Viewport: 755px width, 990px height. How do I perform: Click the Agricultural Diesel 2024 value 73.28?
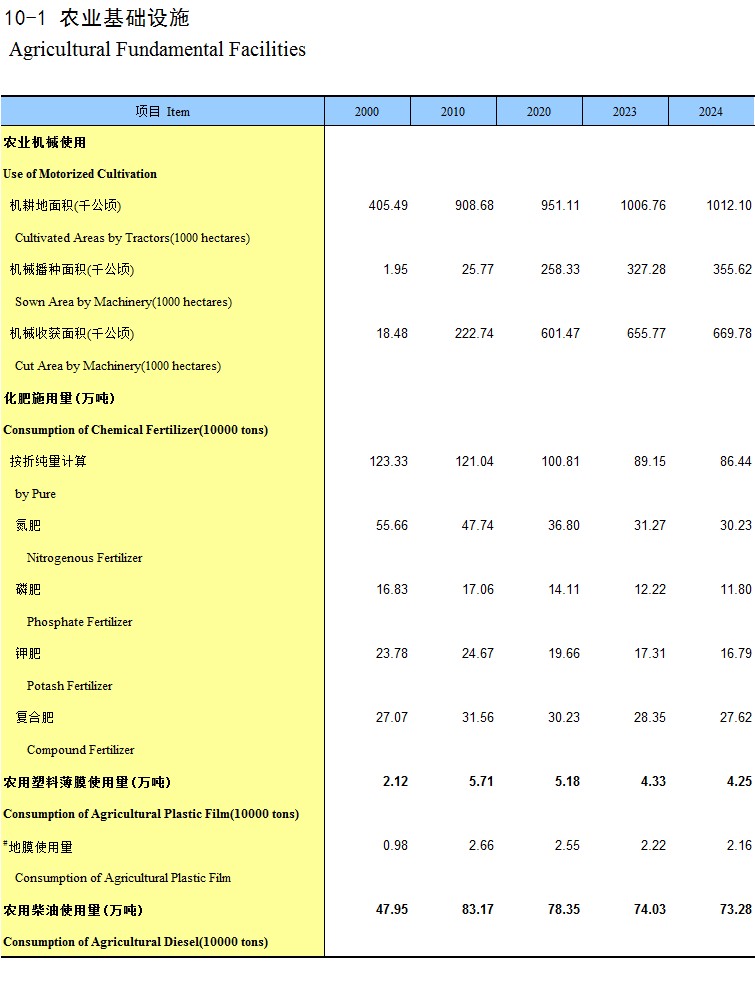coord(732,910)
